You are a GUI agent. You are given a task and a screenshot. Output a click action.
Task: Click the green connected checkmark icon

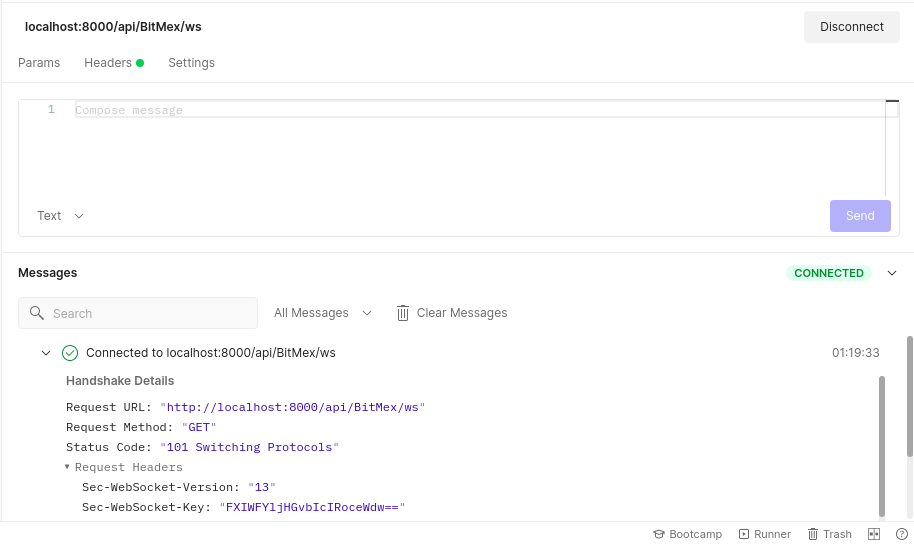pyautogui.click(x=70, y=353)
